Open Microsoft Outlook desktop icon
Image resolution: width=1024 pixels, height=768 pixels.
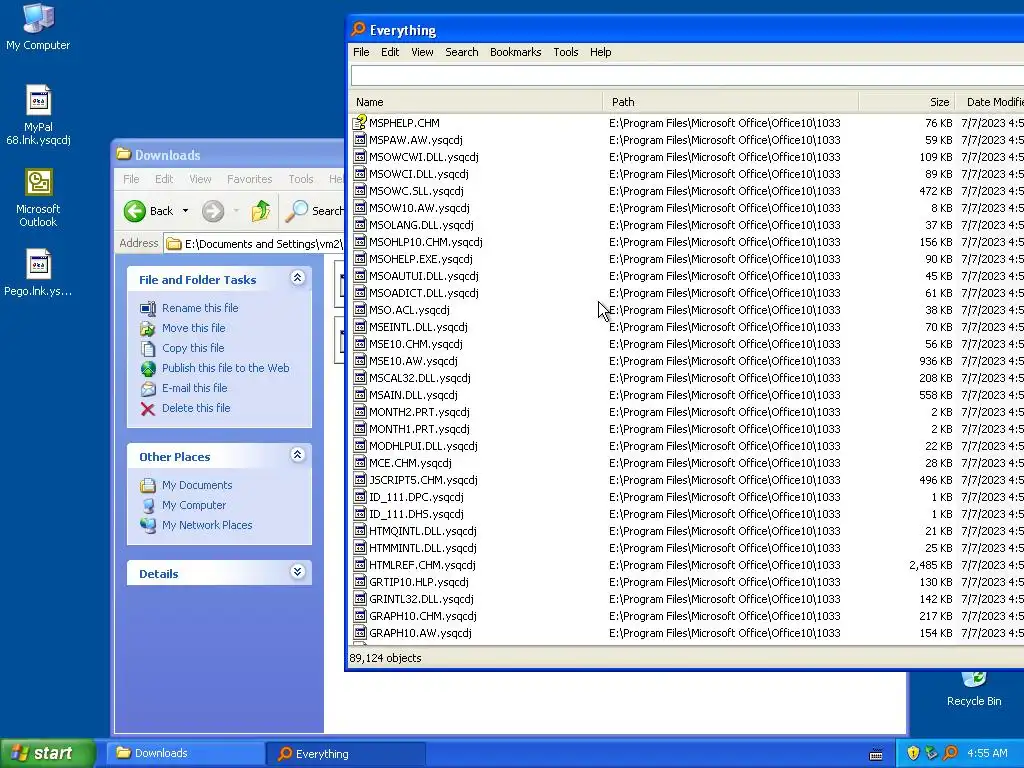[38, 198]
